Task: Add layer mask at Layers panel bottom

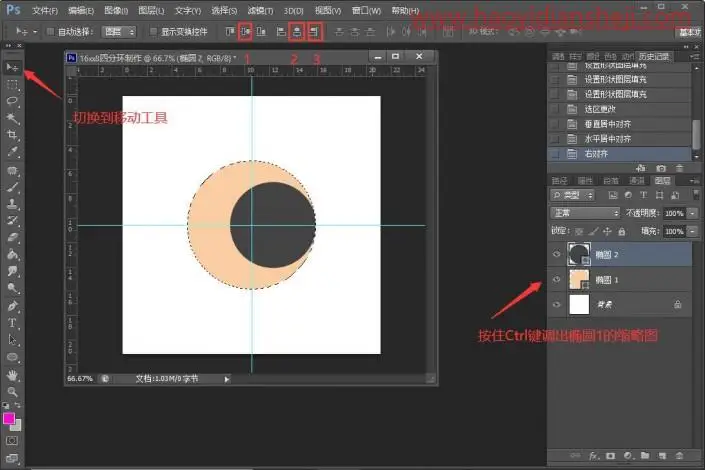Action: click(610, 456)
